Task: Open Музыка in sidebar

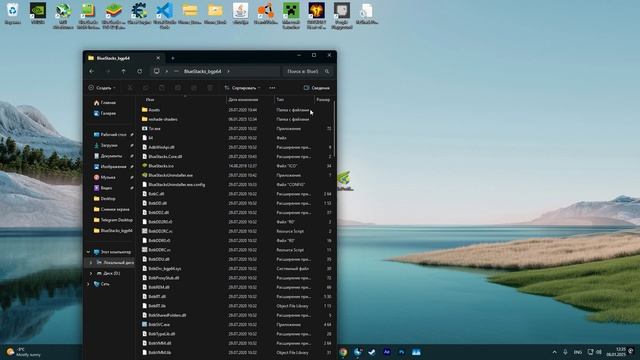Action: (105, 177)
